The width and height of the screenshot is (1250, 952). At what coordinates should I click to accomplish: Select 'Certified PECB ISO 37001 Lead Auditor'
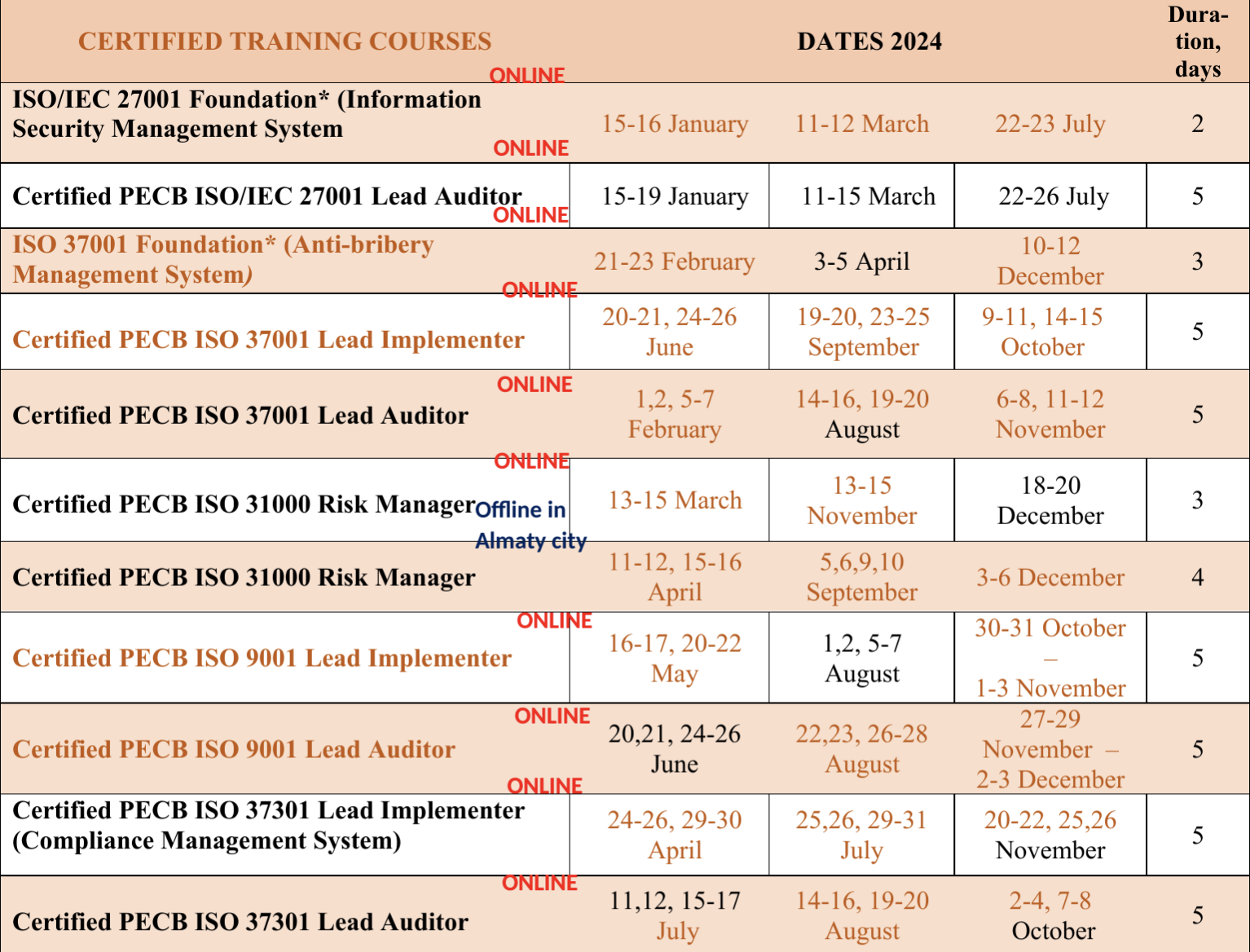coord(240,416)
